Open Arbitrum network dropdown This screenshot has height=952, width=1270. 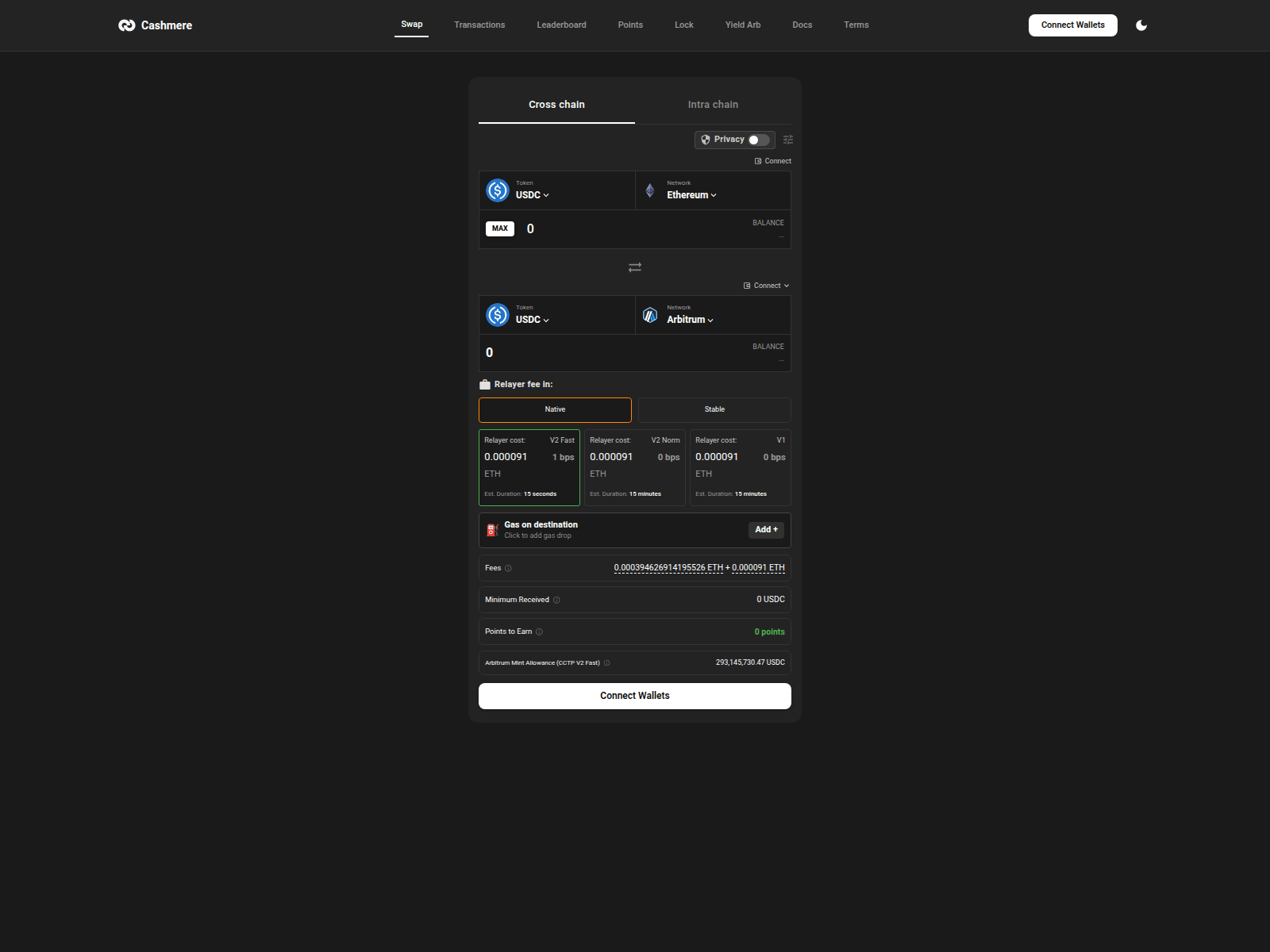[690, 320]
